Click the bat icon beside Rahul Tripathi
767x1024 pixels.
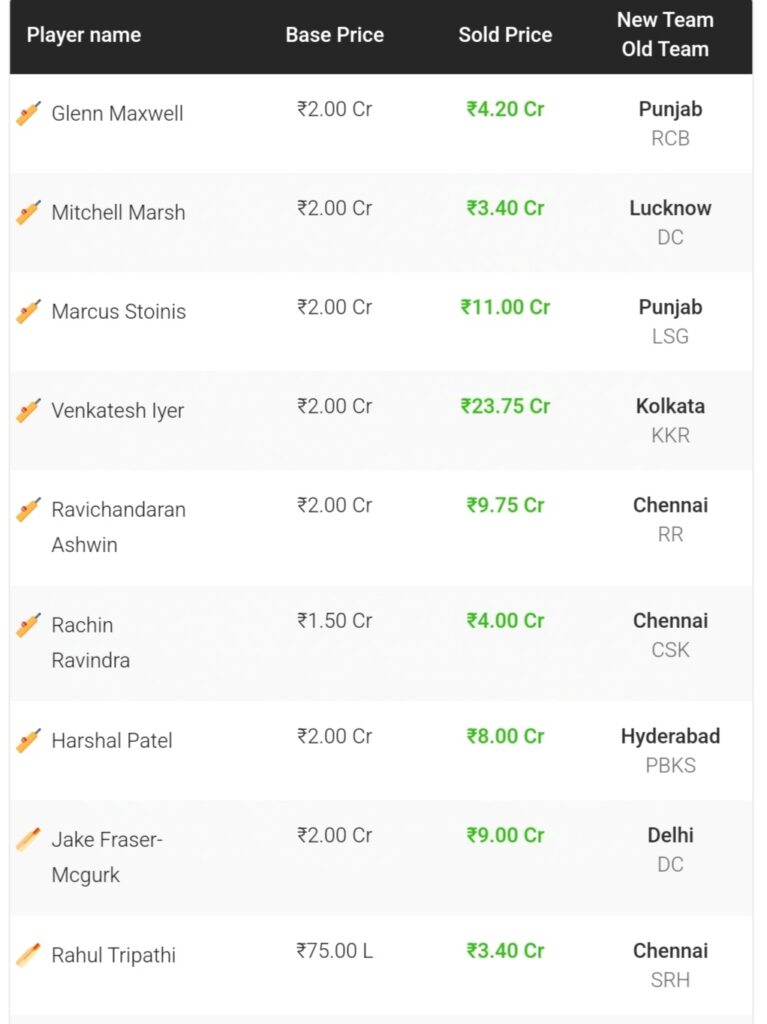tap(28, 955)
